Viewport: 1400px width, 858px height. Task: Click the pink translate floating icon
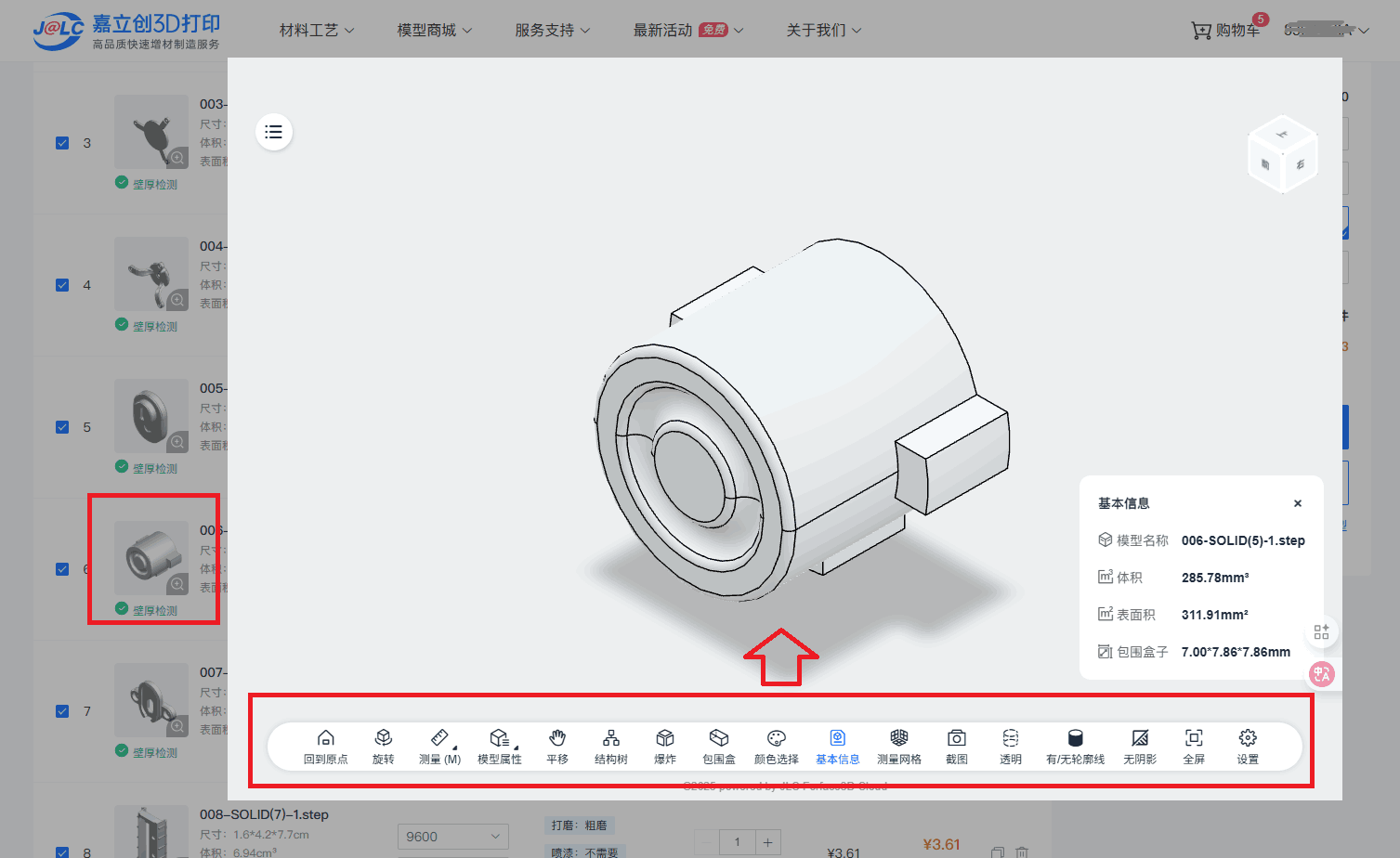tap(1321, 674)
